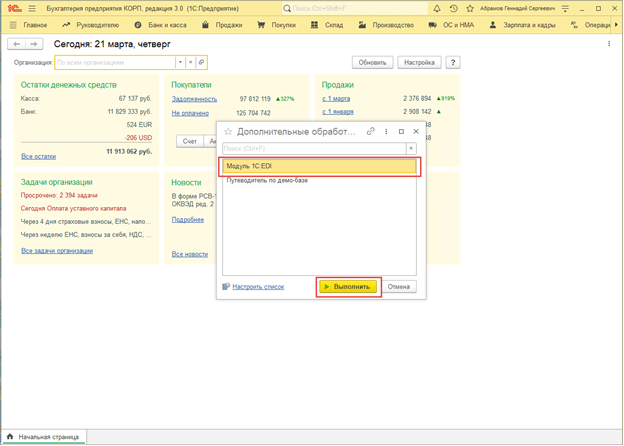
Task: Open the с 1 марта sales link
Action: tap(336, 98)
